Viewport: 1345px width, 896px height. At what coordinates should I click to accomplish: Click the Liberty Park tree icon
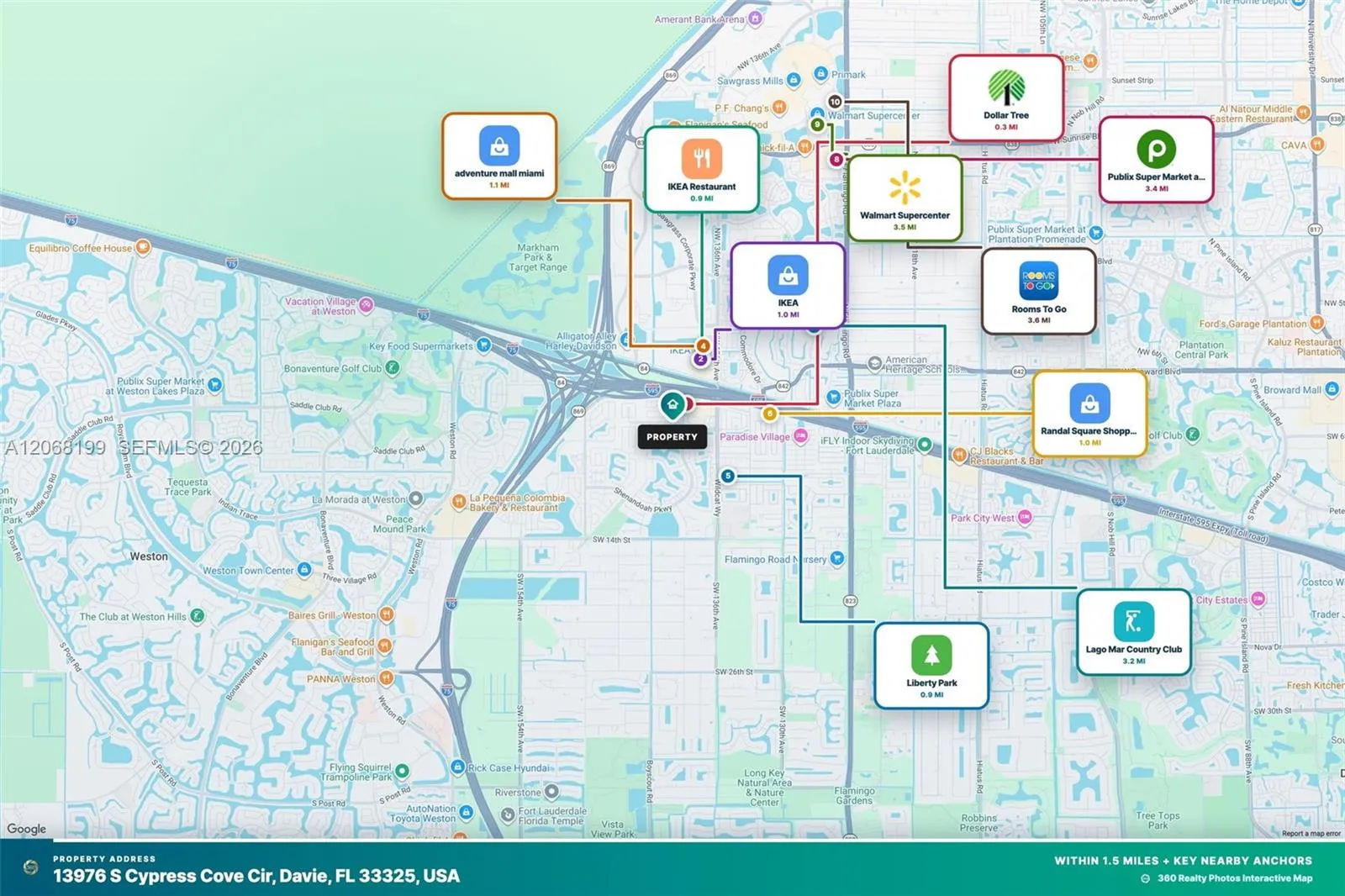(x=931, y=655)
